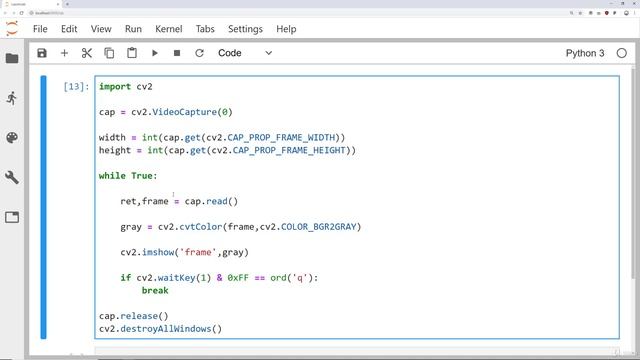
Task: Copy the selected cell
Action: coord(109,53)
